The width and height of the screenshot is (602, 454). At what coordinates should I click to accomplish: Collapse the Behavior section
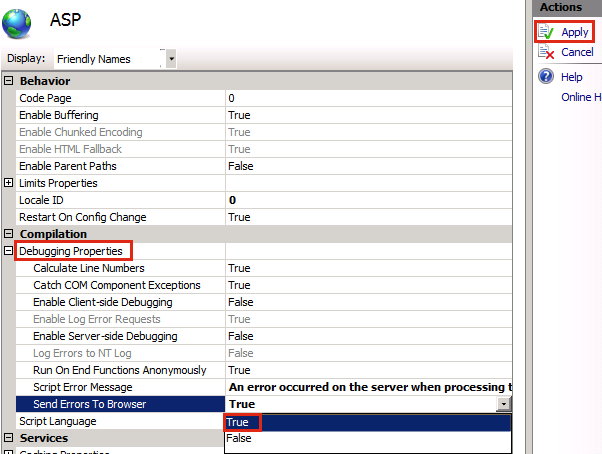8,81
